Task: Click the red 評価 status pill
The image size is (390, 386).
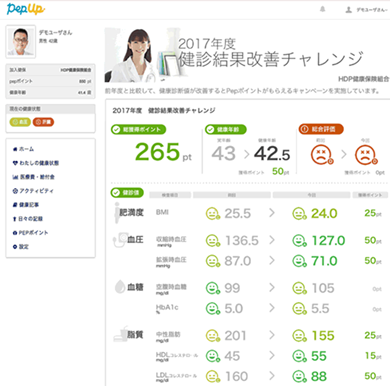Action: pos(43,122)
